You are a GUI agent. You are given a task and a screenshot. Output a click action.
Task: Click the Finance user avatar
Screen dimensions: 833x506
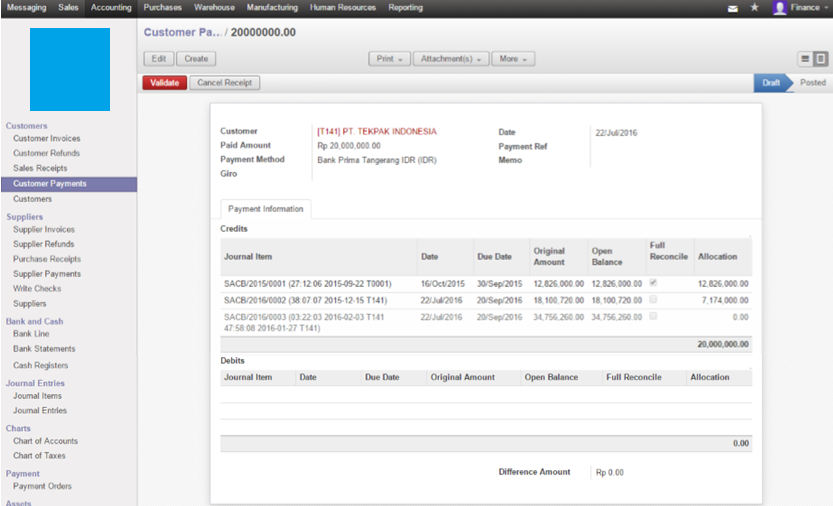780,8
